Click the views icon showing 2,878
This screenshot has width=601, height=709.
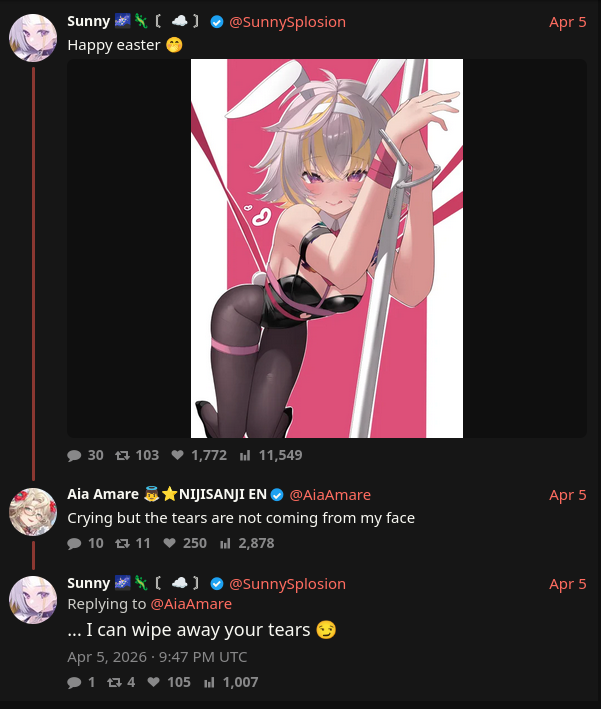(x=225, y=544)
